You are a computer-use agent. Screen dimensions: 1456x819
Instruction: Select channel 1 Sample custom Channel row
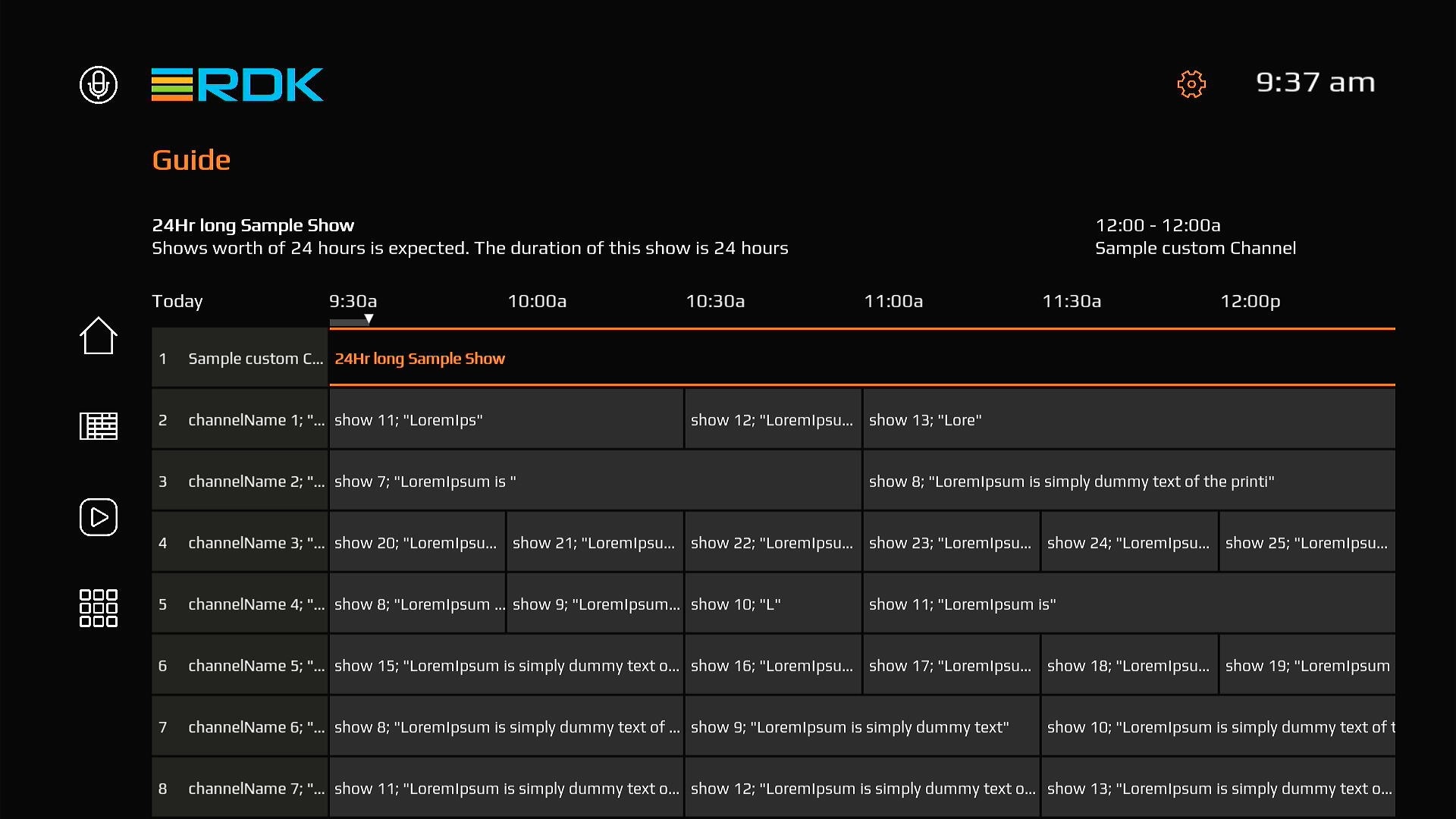click(x=240, y=358)
